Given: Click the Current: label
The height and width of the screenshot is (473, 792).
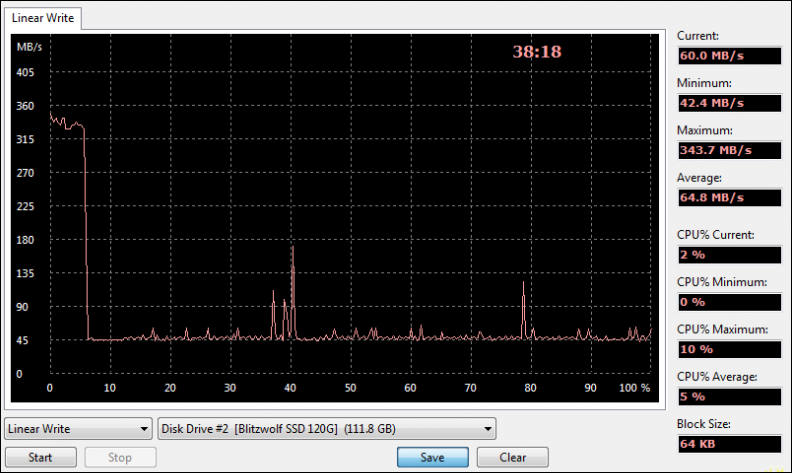Looking at the screenshot, I should 698,36.
